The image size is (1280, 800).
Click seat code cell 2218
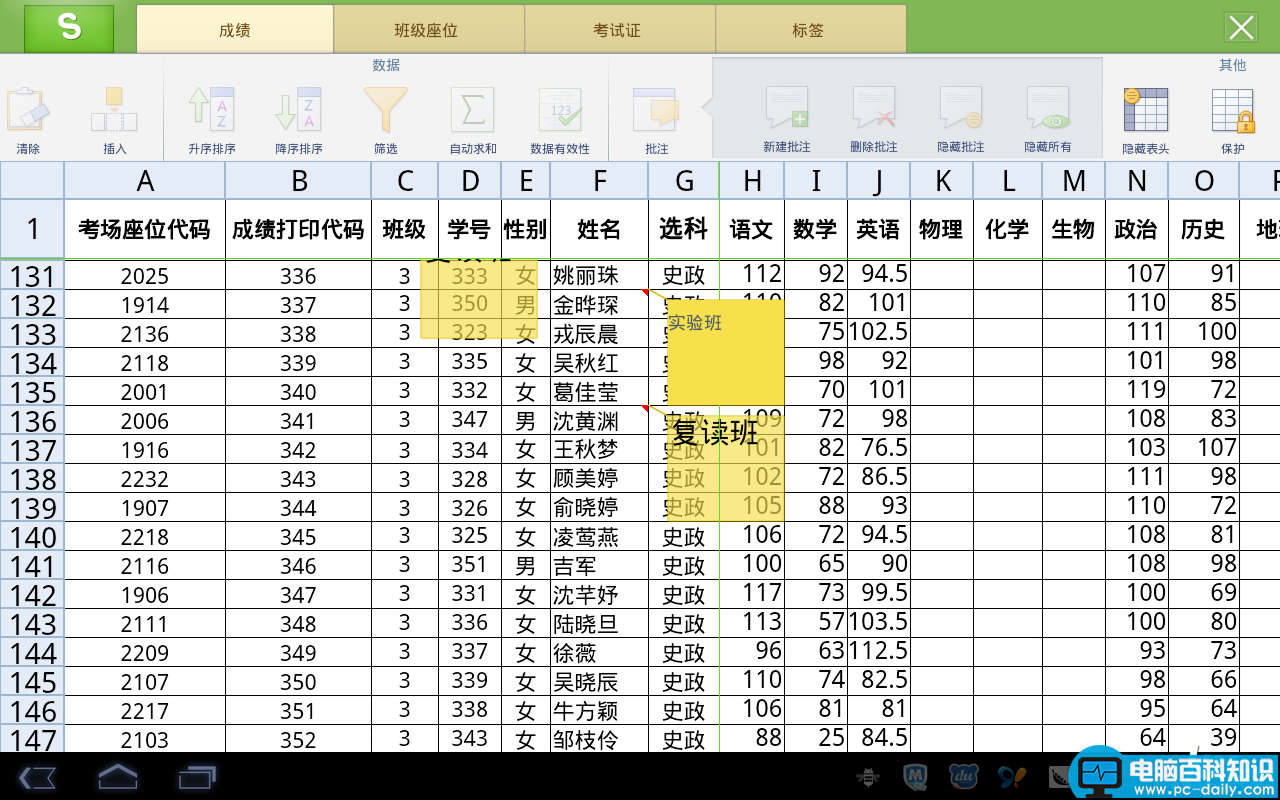(x=145, y=537)
